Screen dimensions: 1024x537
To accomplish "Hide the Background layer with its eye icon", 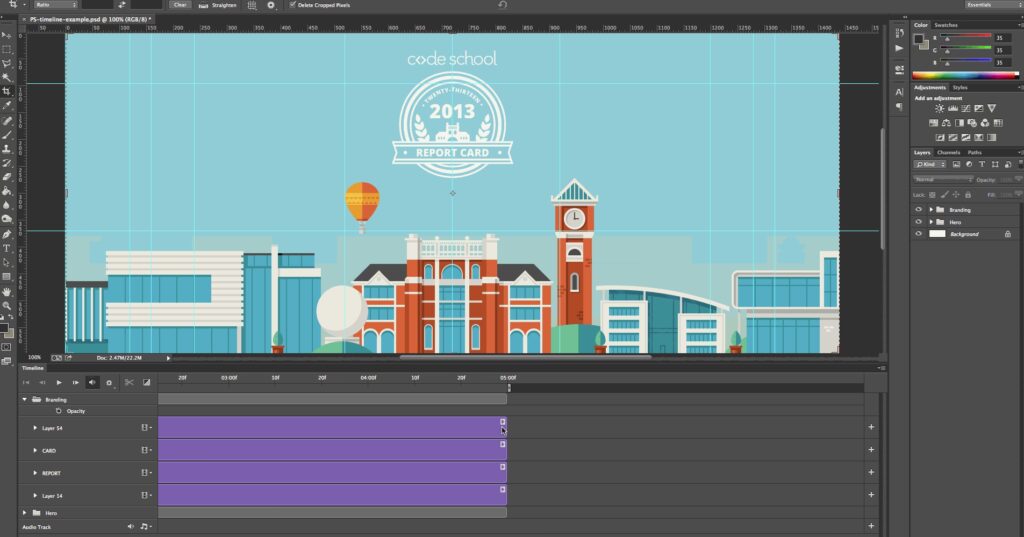I will (x=919, y=234).
